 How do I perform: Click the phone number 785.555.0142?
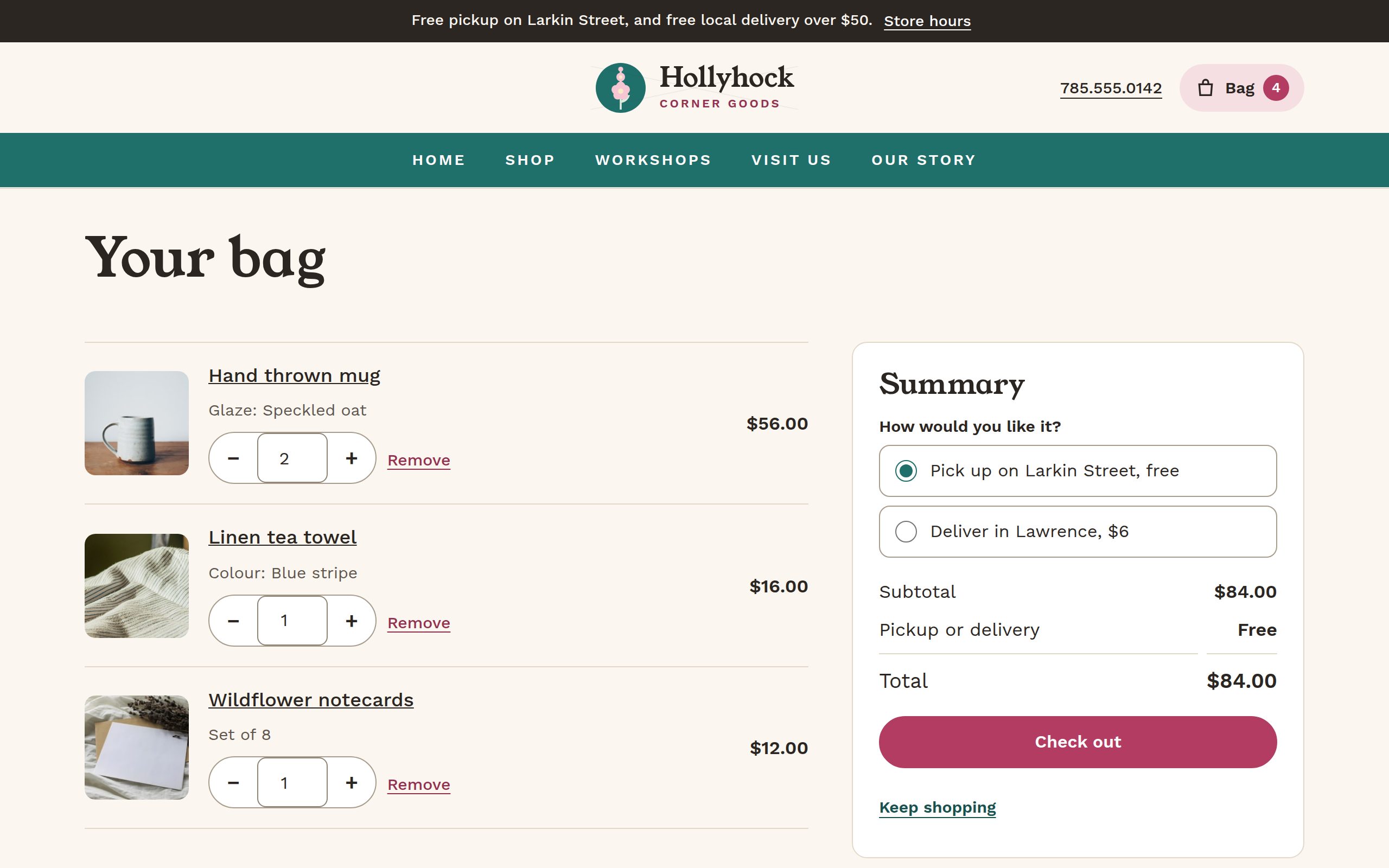click(1111, 88)
